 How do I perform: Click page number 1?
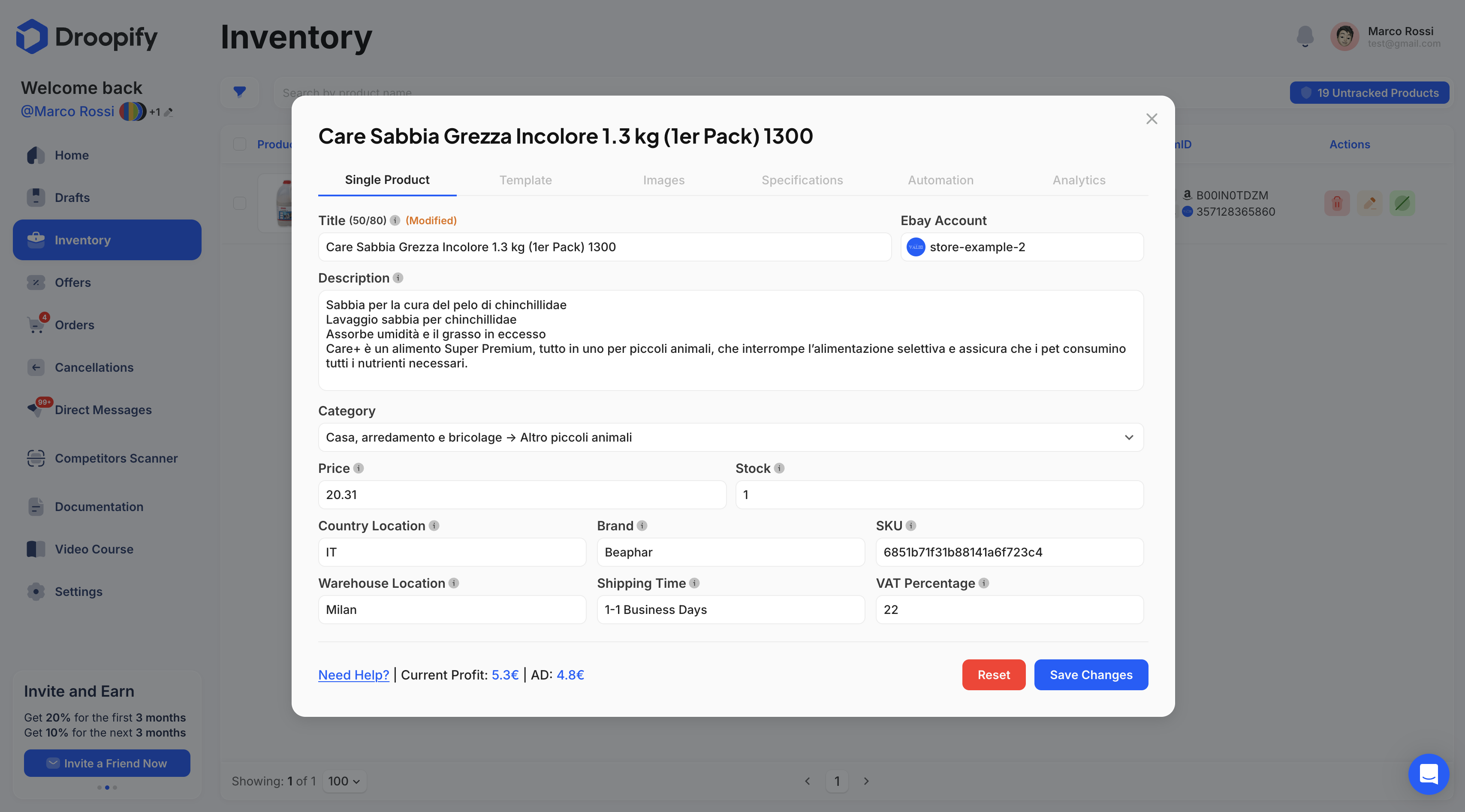[837, 781]
